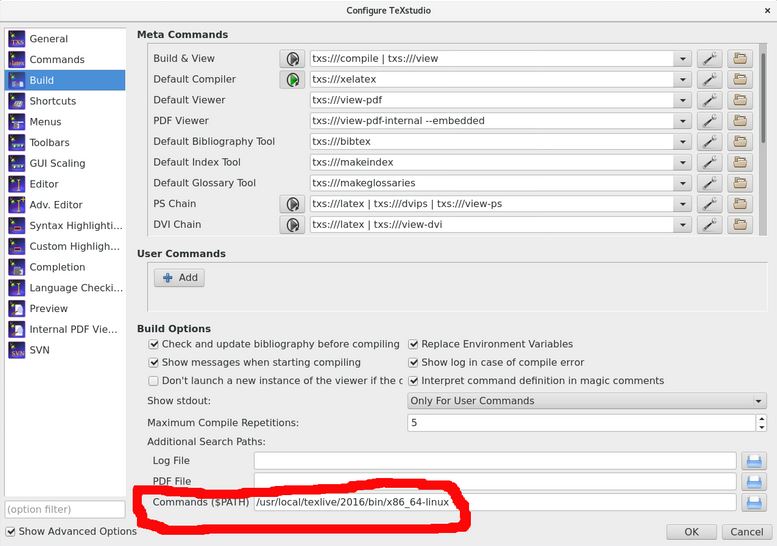Click the option filter search field
The width and height of the screenshot is (777, 546).
pyautogui.click(x=64, y=511)
